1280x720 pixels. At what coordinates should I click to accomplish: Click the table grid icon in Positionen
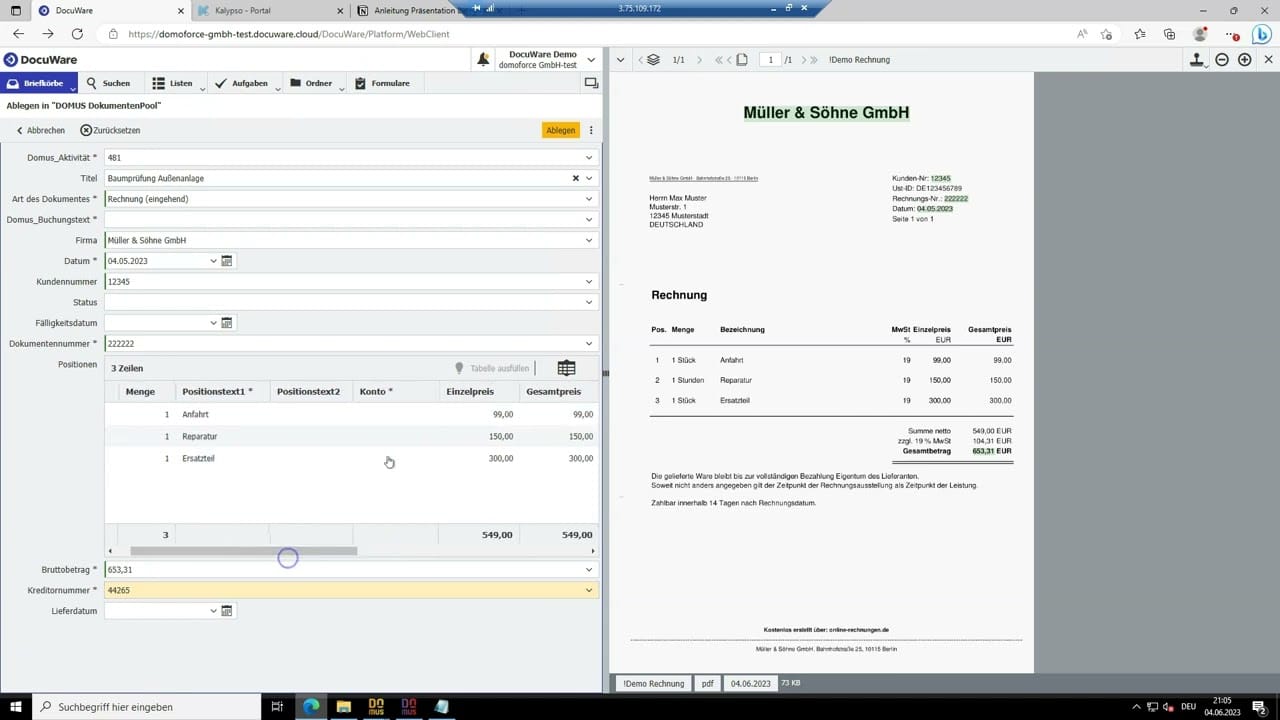[x=566, y=368]
